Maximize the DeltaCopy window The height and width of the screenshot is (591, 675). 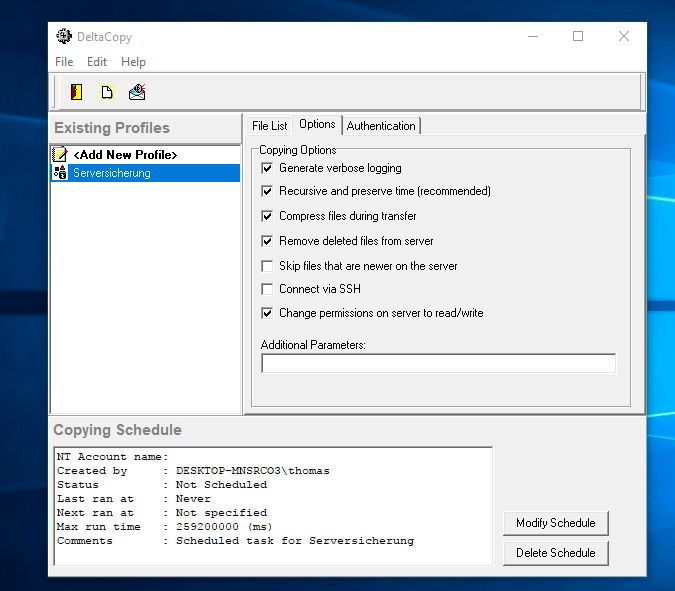click(x=578, y=36)
